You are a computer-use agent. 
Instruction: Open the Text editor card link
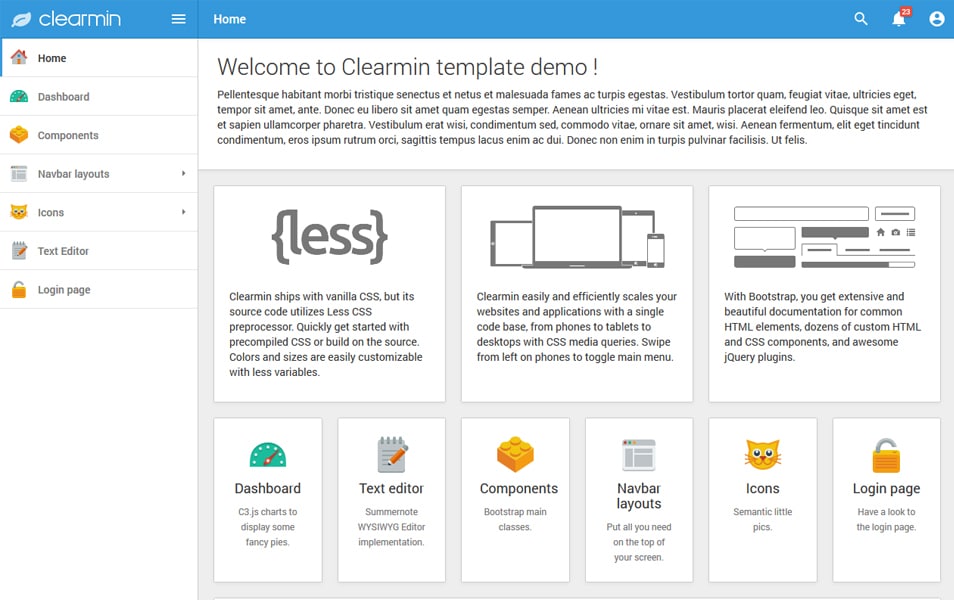[x=391, y=488]
